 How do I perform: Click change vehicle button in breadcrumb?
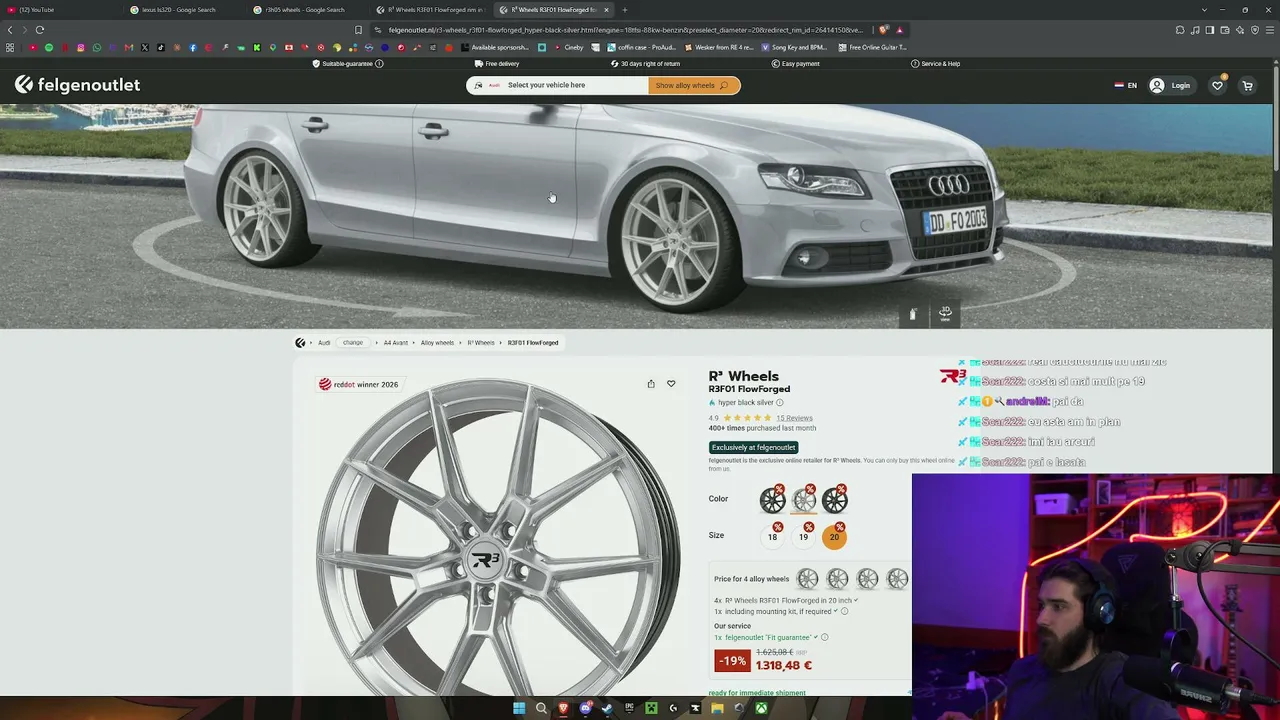[x=353, y=343]
